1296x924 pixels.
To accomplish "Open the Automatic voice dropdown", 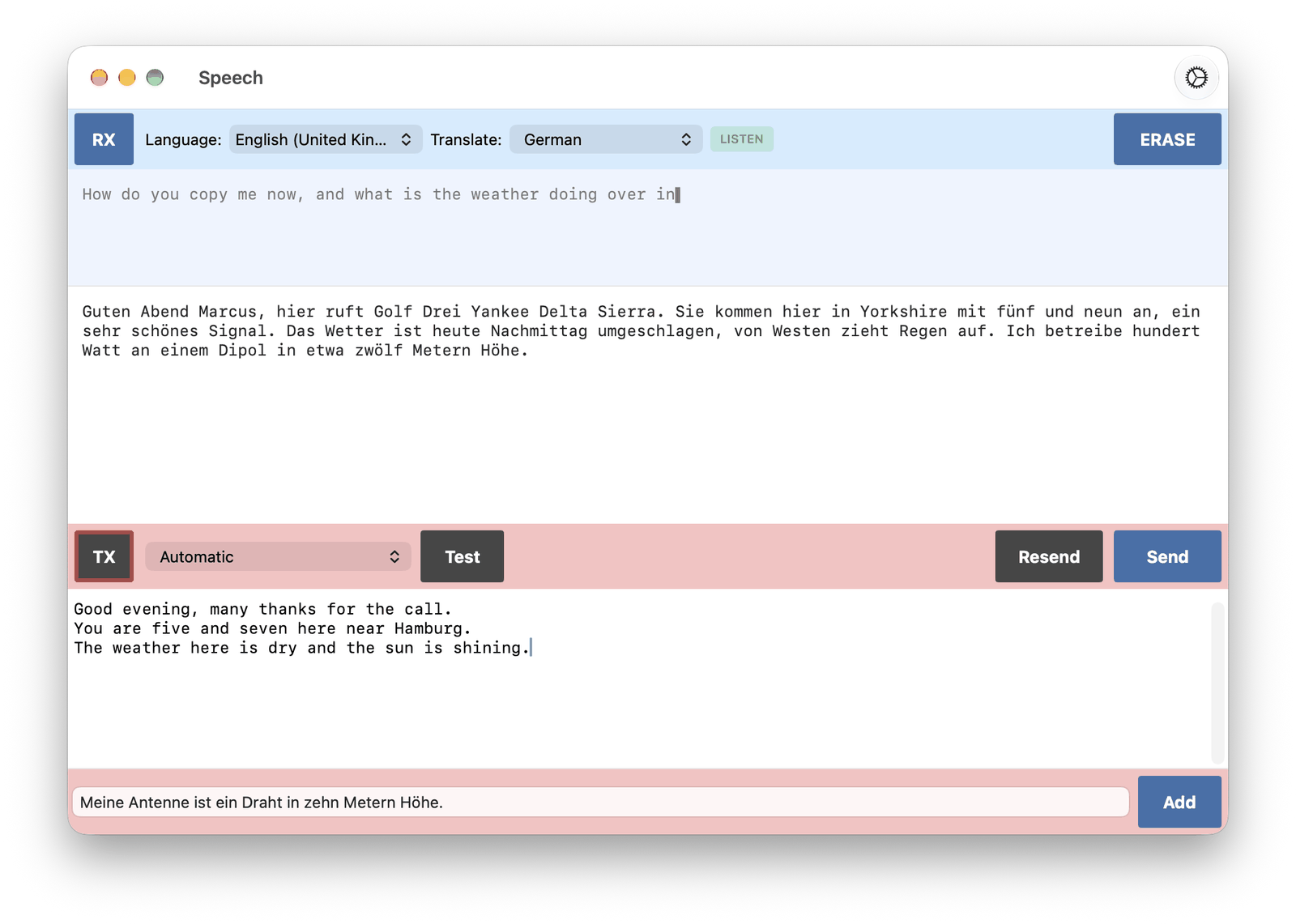I will click(x=278, y=556).
